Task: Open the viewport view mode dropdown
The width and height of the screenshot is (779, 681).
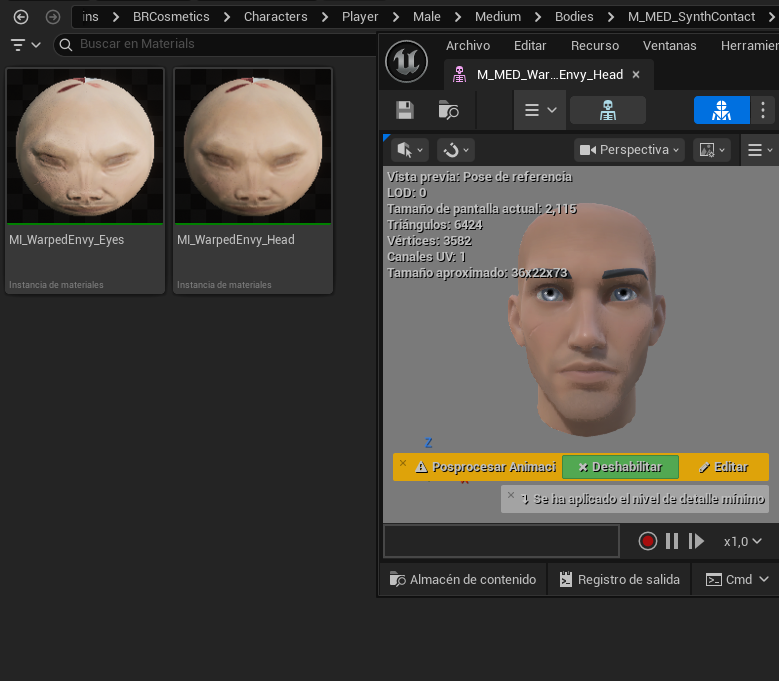Action: pos(711,150)
